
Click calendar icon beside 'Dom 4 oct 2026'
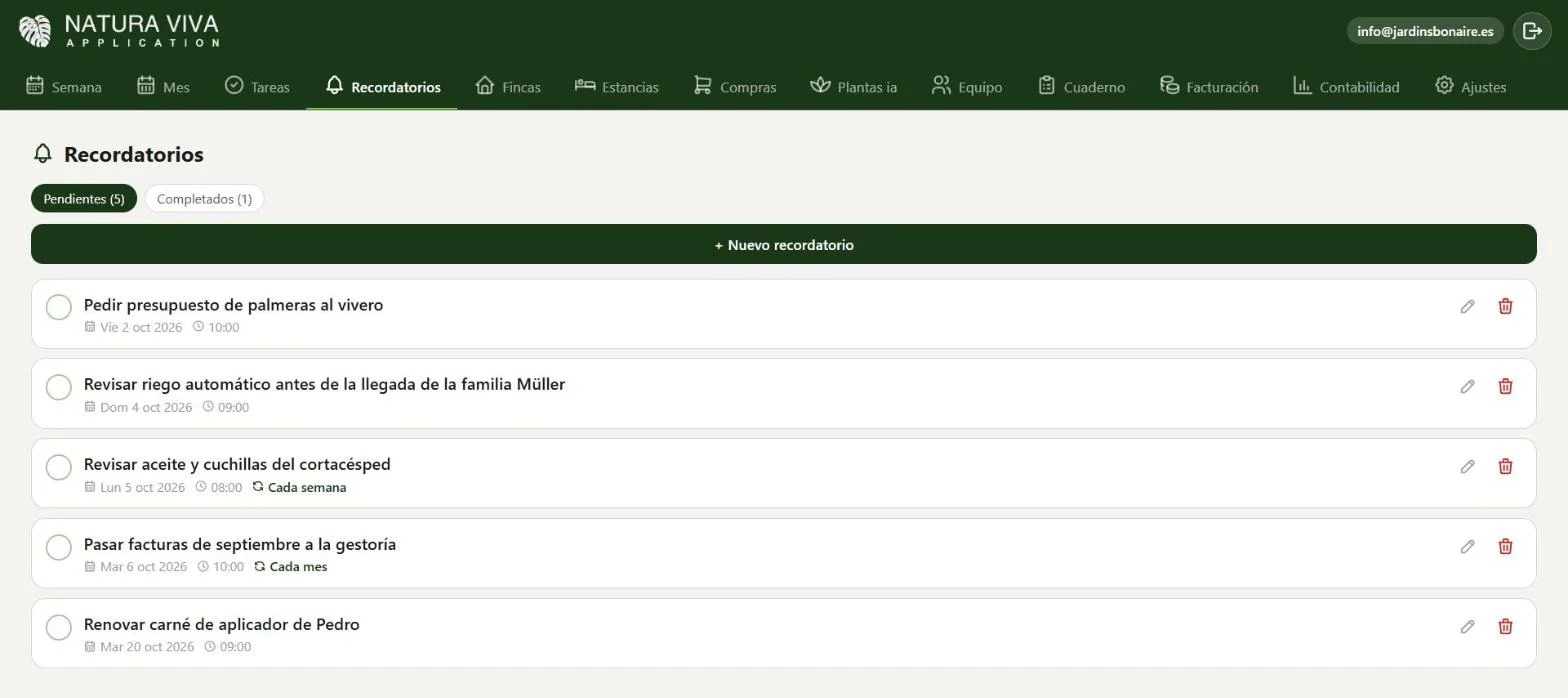pyautogui.click(x=90, y=407)
